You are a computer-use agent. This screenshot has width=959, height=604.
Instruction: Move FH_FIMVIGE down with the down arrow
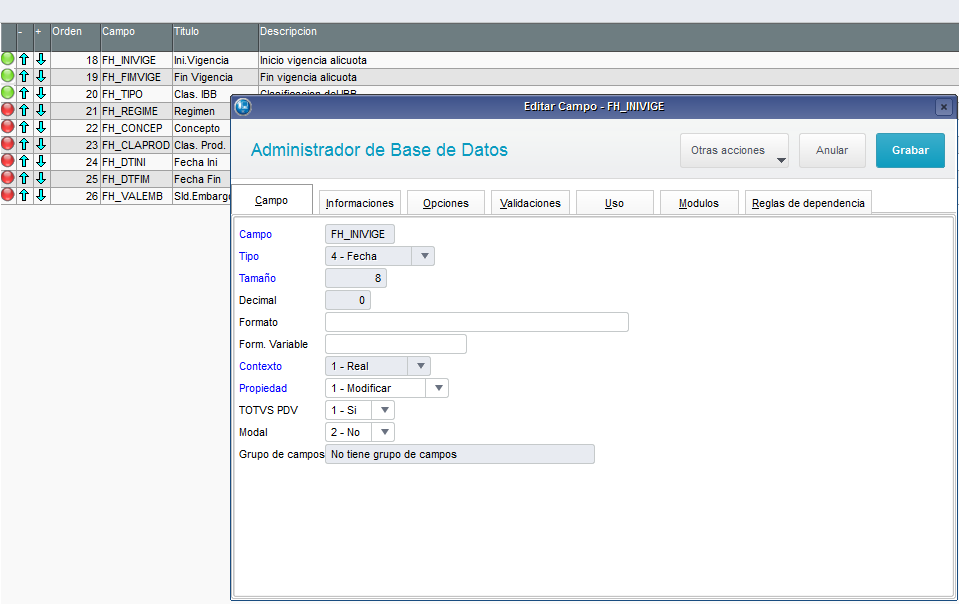tap(41, 76)
